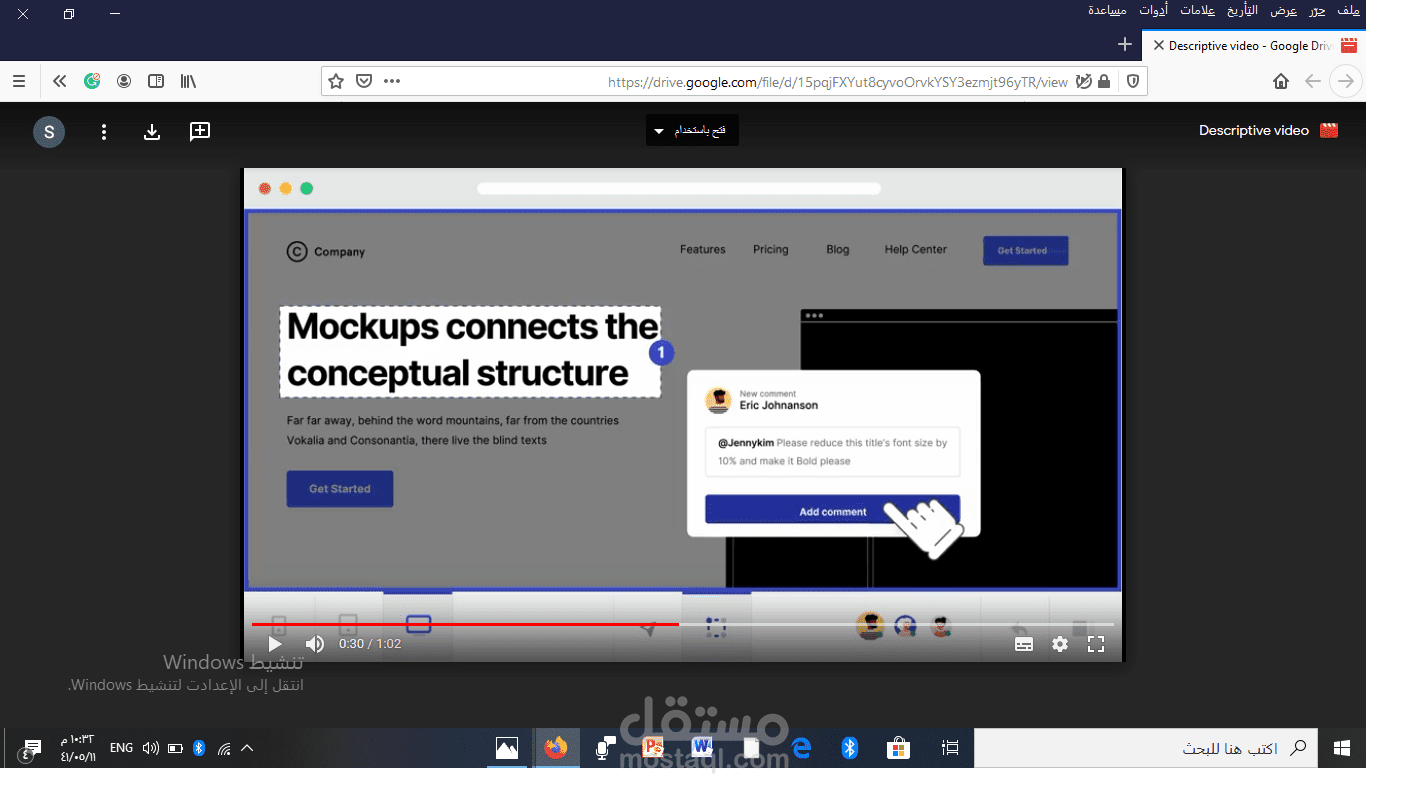Open the Google account avatar "S"

coord(49,131)
